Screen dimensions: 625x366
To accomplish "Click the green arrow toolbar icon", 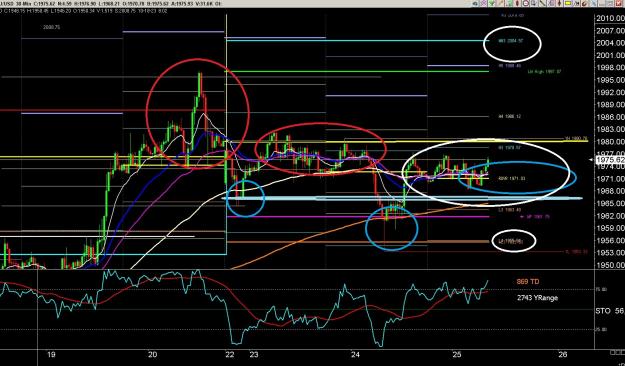I will (491, 3).
